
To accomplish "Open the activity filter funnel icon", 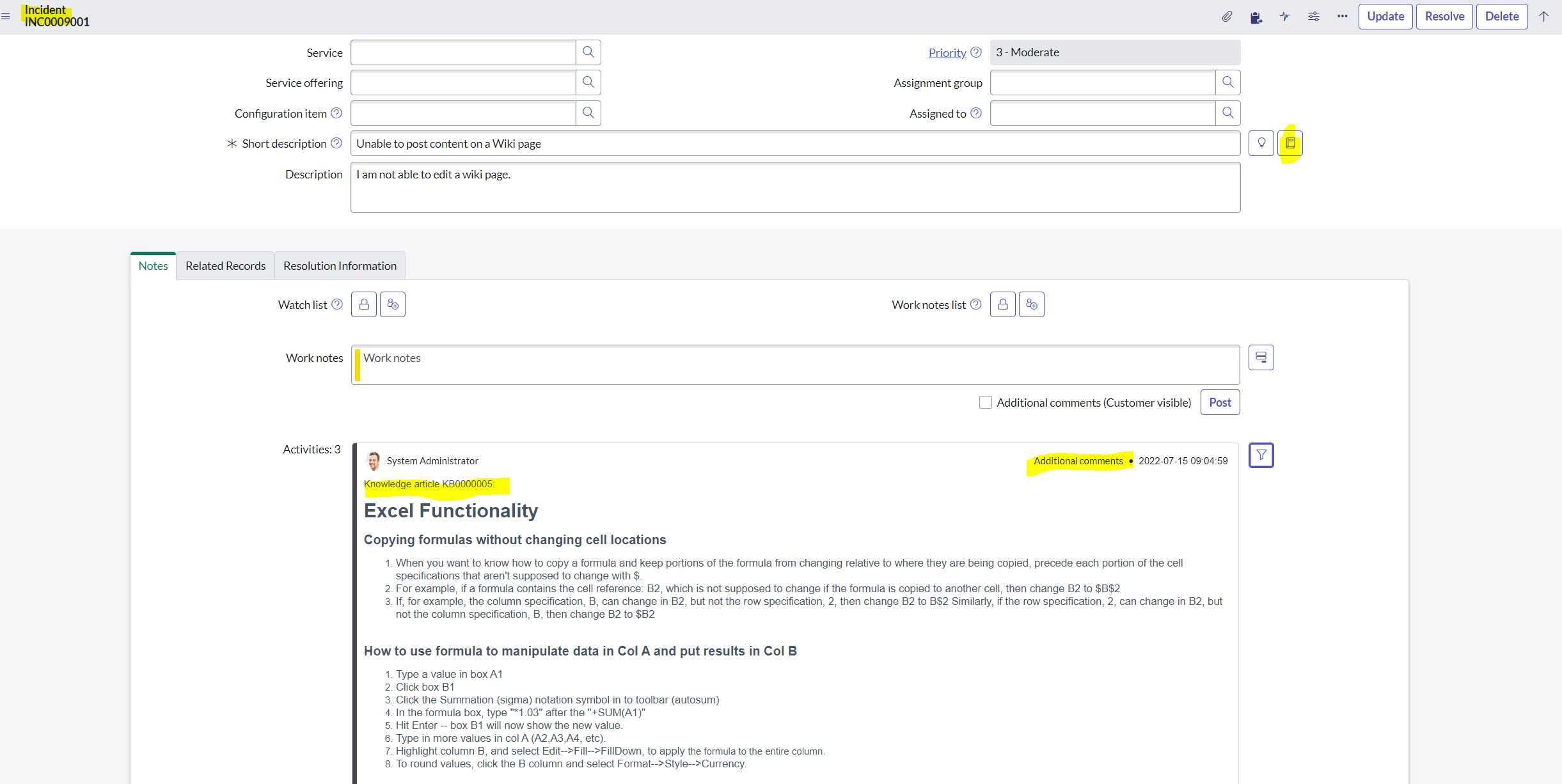I will [x=1261, y=455].
